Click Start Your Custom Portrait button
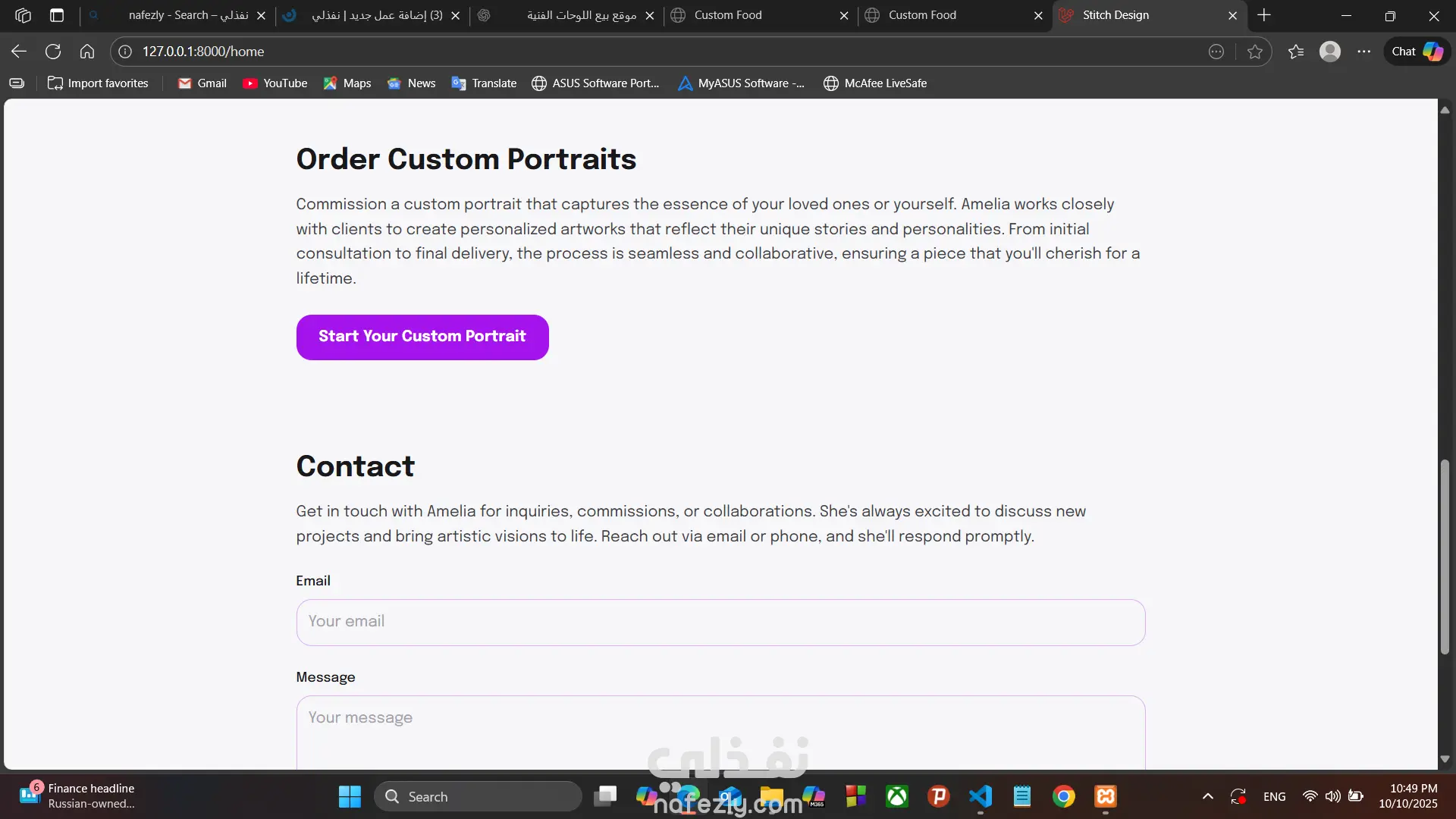 (x=422, y=337)
